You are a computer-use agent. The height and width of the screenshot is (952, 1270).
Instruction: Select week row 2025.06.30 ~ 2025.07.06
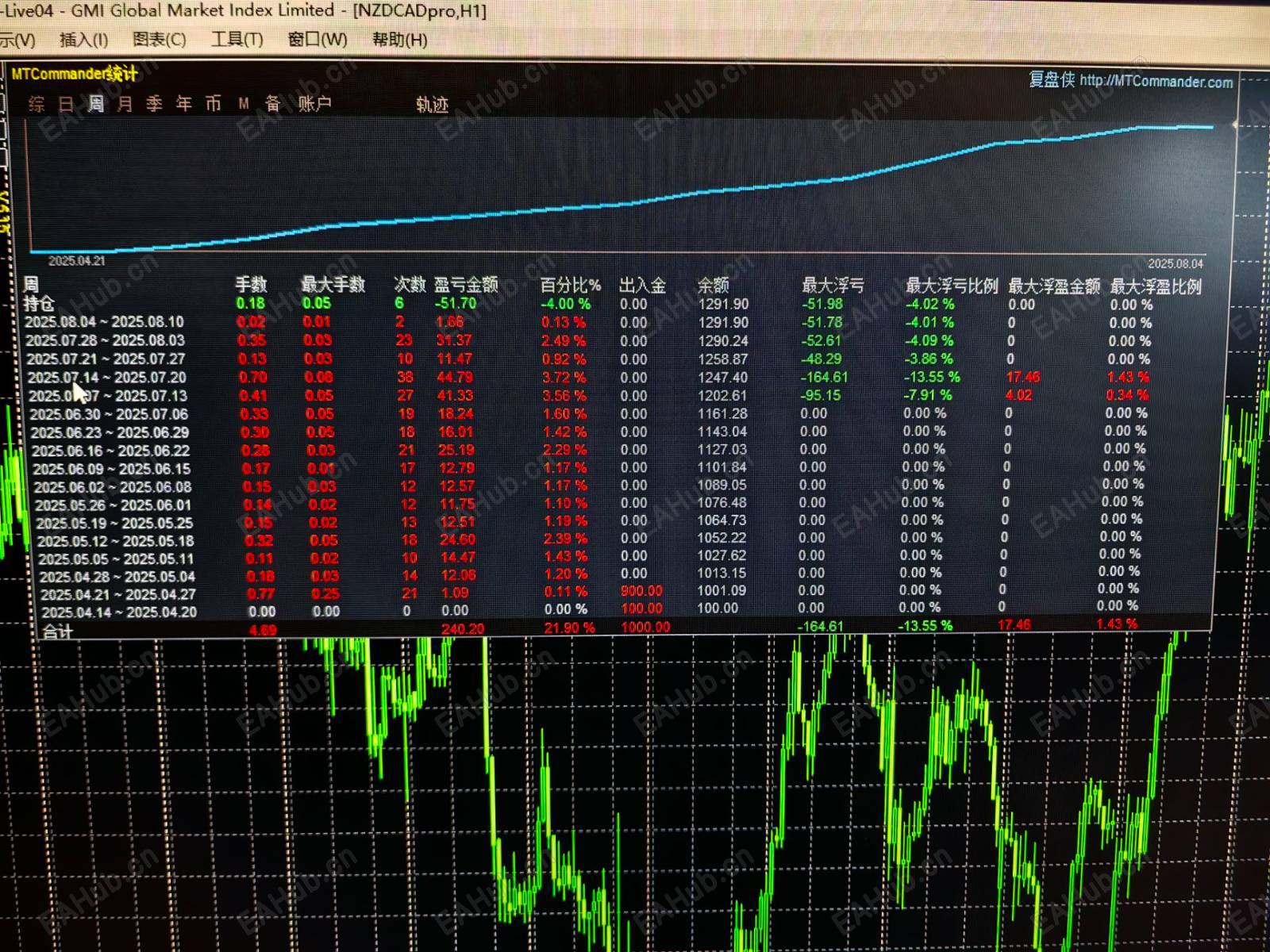click(110, 414)
